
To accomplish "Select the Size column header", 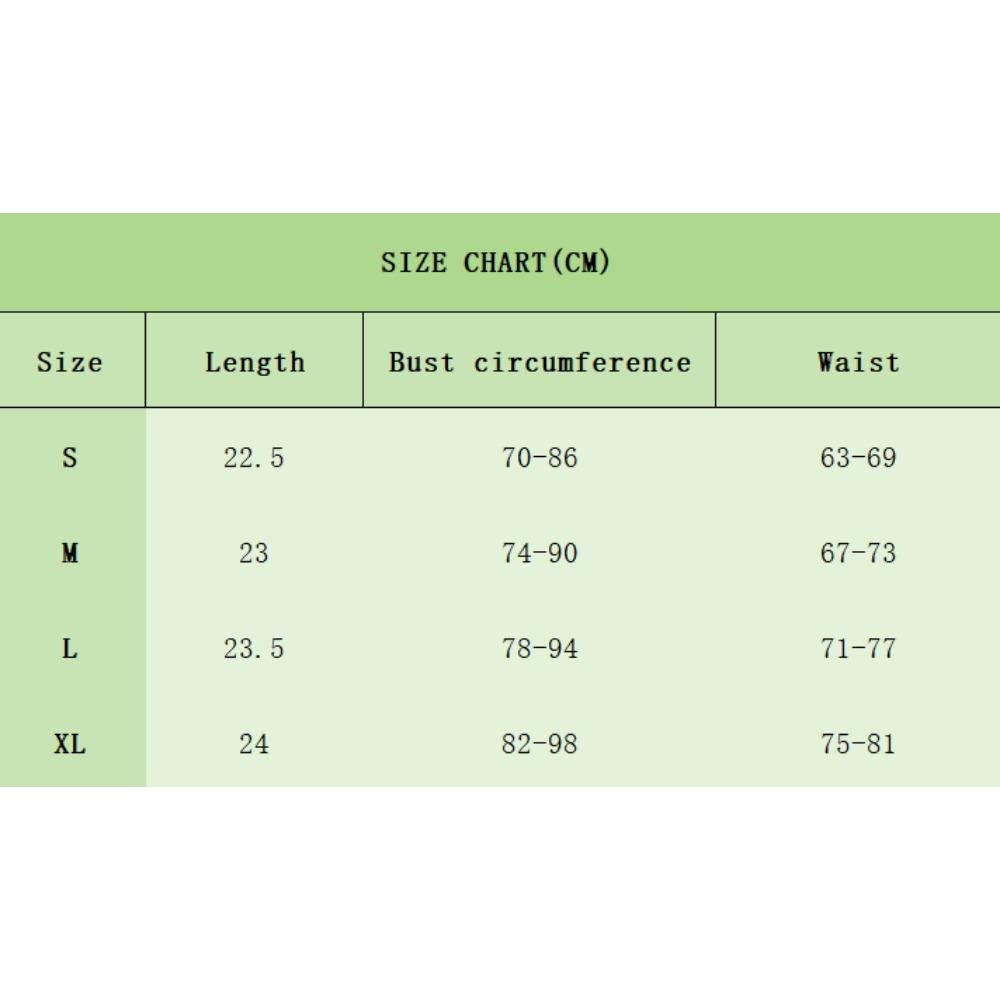I will point(70,362).
